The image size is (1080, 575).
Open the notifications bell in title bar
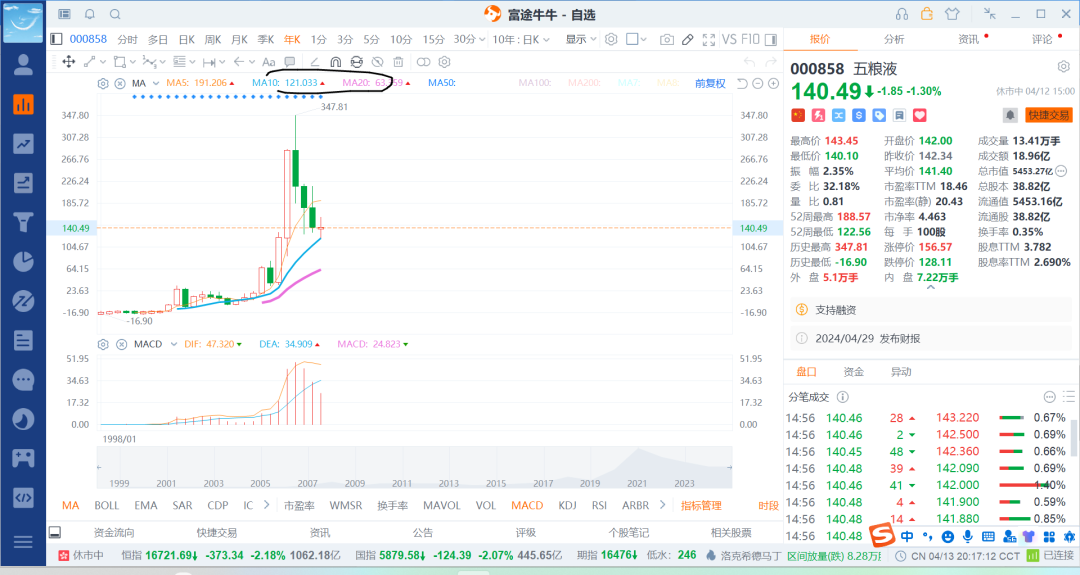[x=90, y=14]
